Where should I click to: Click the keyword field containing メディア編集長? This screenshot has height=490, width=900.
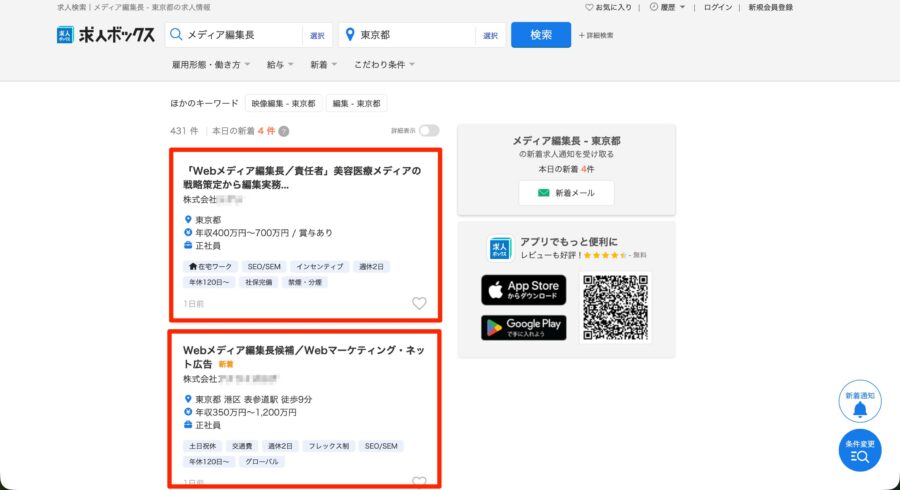(240, 35)
